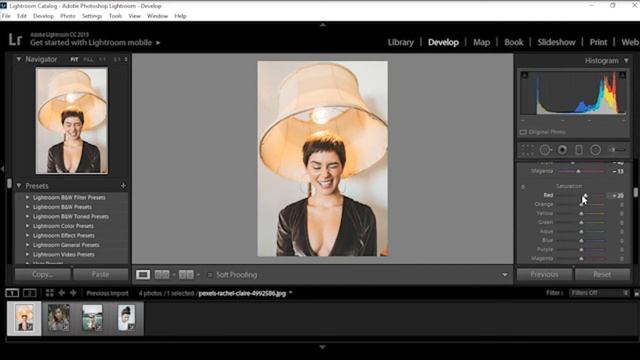This screenshot has height=360, width=640.
Task: Open the File menu
Action: click(6, 16)
